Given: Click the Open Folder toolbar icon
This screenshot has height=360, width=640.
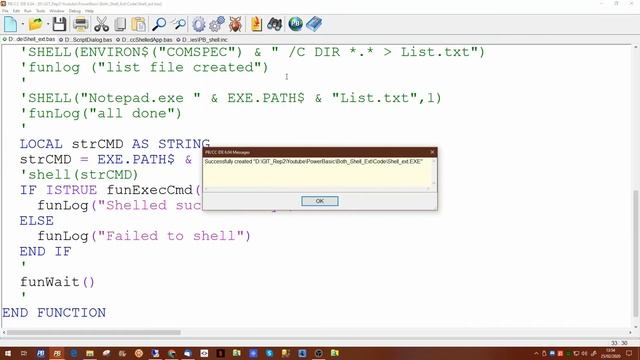Looking at the screenshot, I should [36, 24].
